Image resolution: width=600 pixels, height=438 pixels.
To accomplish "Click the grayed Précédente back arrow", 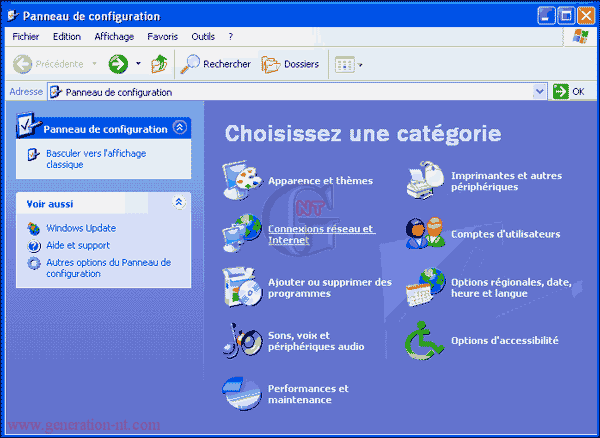I will [x=23, y=64].
